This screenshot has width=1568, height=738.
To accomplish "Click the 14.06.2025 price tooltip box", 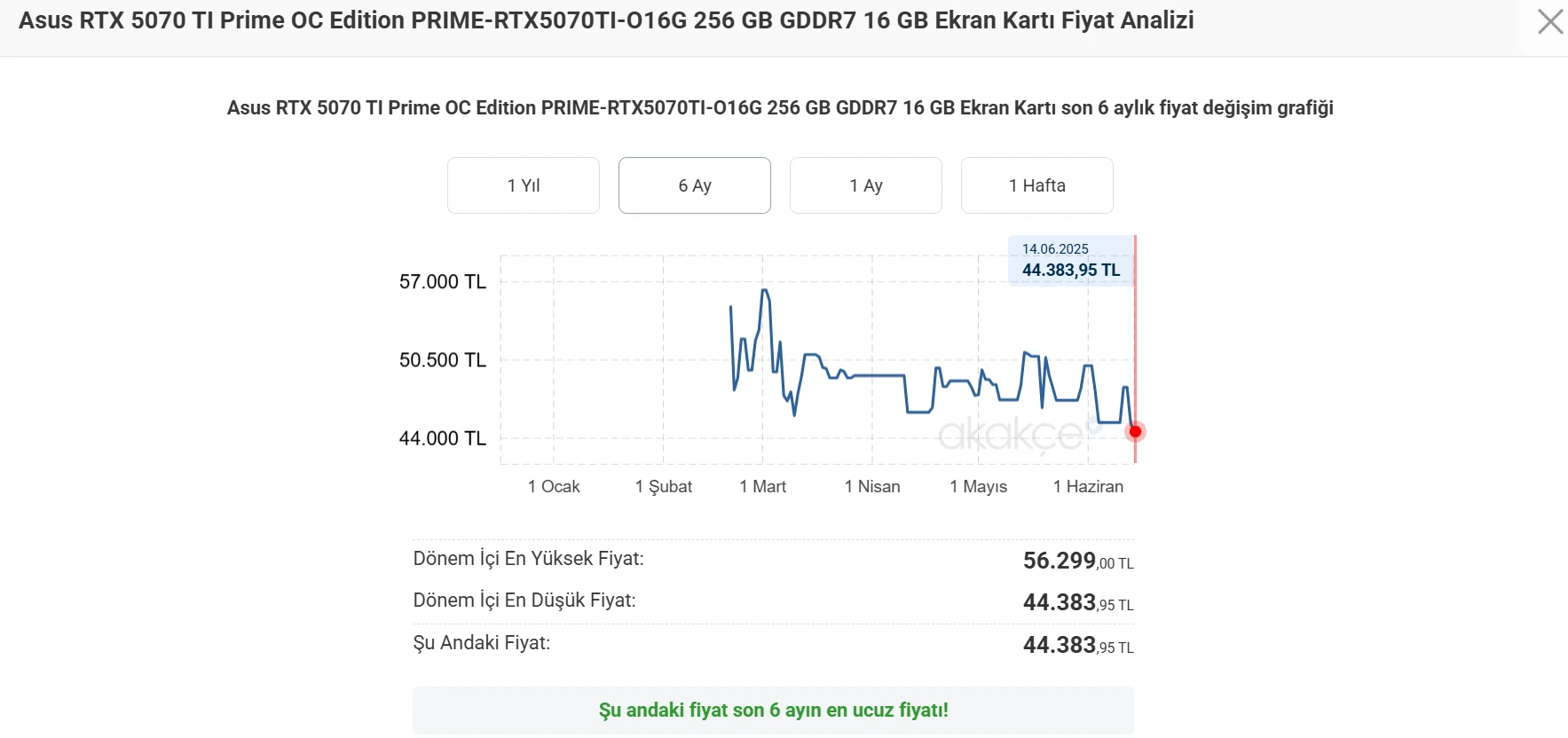I will click(1069, 260).
